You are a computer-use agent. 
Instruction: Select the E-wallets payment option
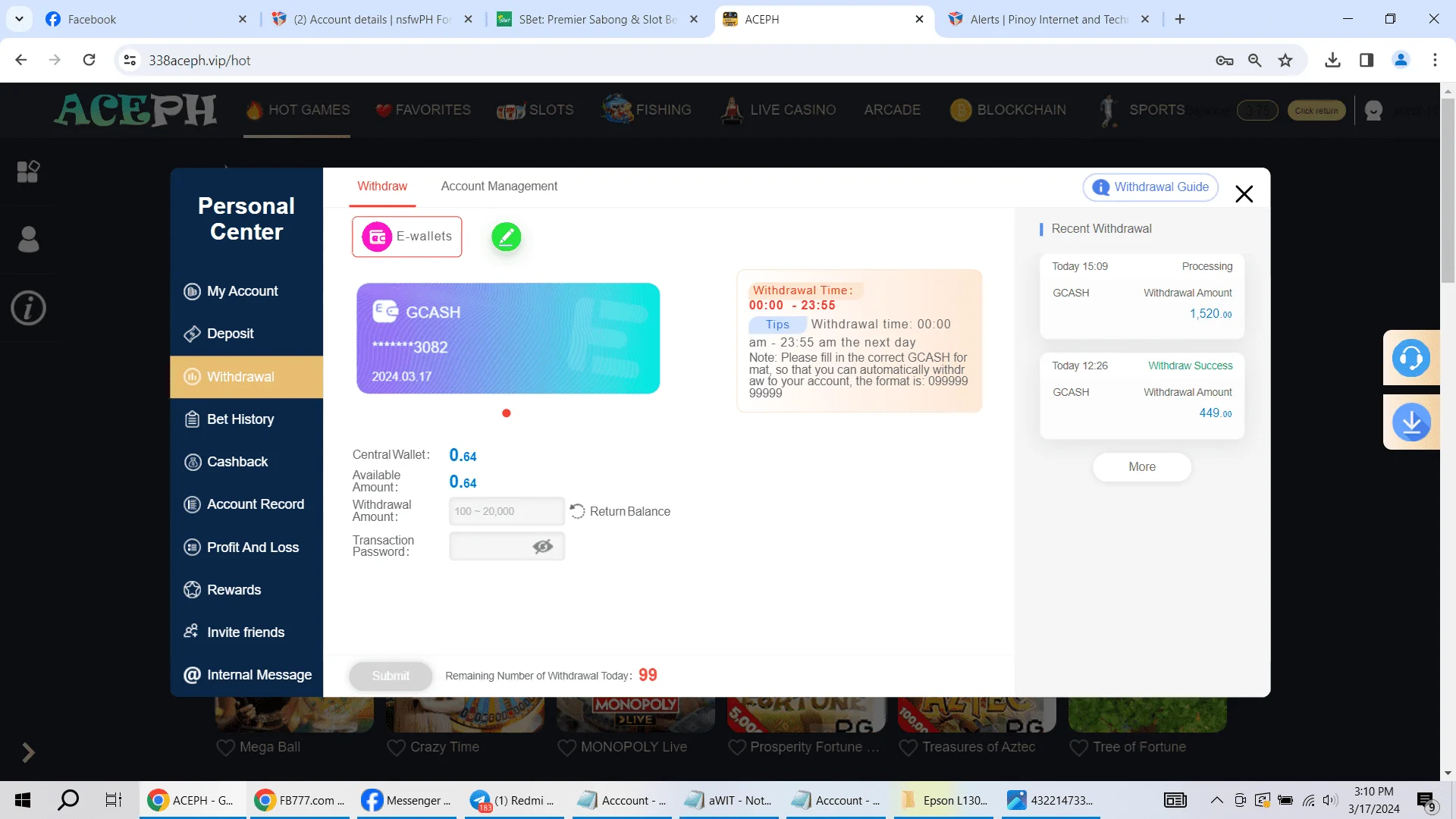[406, 237]
